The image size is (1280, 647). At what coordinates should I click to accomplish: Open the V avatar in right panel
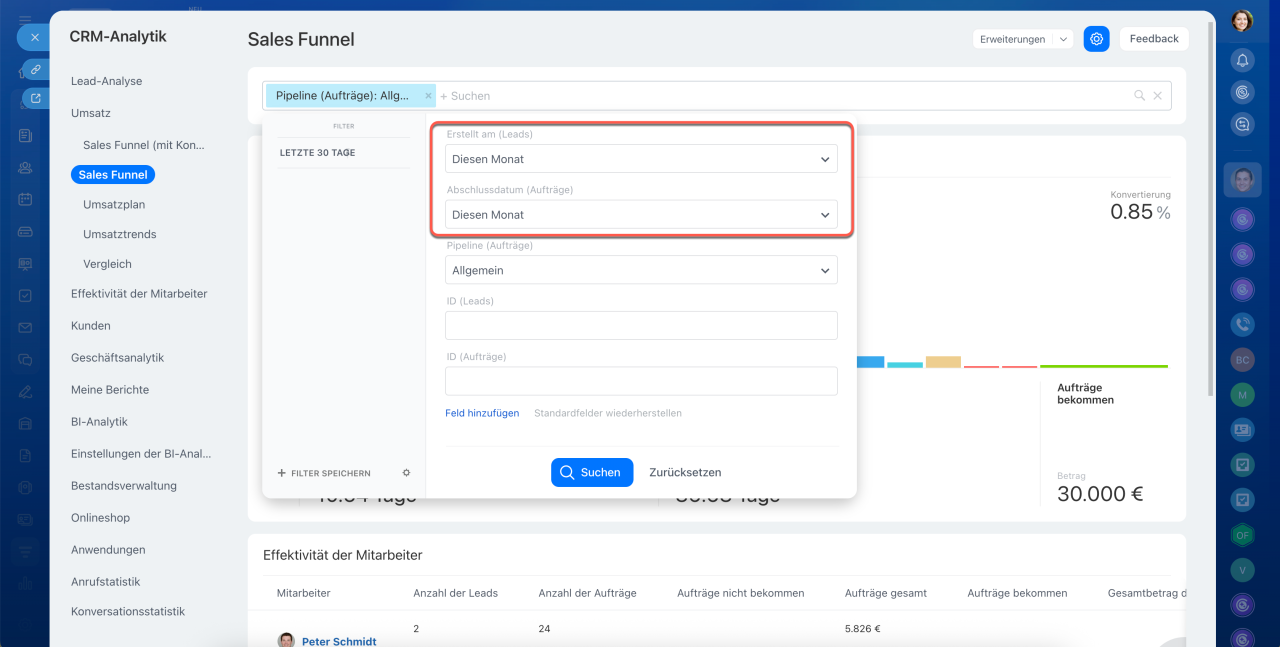click(x=1242, y=570)
